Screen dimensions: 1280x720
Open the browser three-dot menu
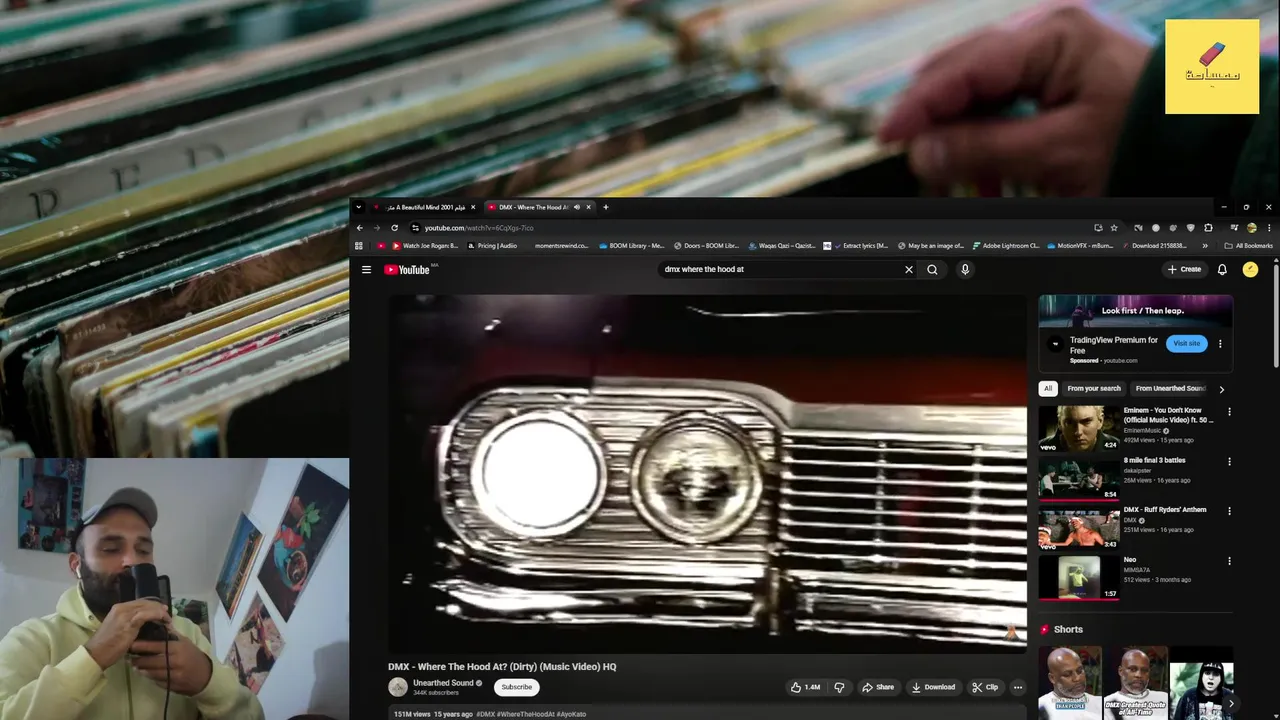tap(1267, 227)
